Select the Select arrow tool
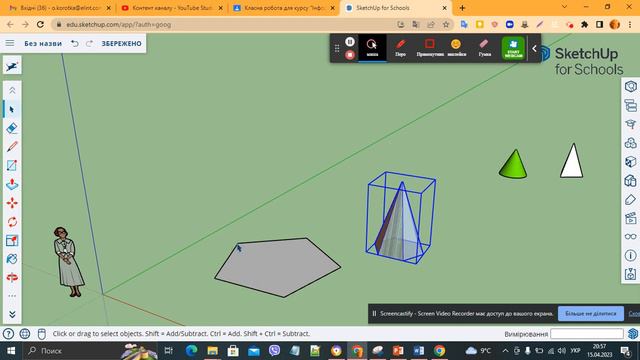This screenshot has height=360, width=640. click(x=12, y=109)
